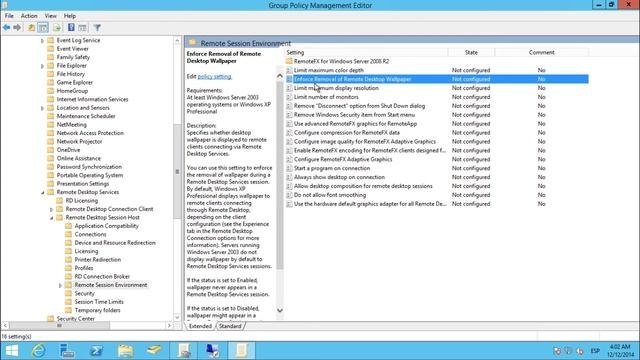
Task: Open the Help menu
Action: pyautogui.click(x=70, y=16)
